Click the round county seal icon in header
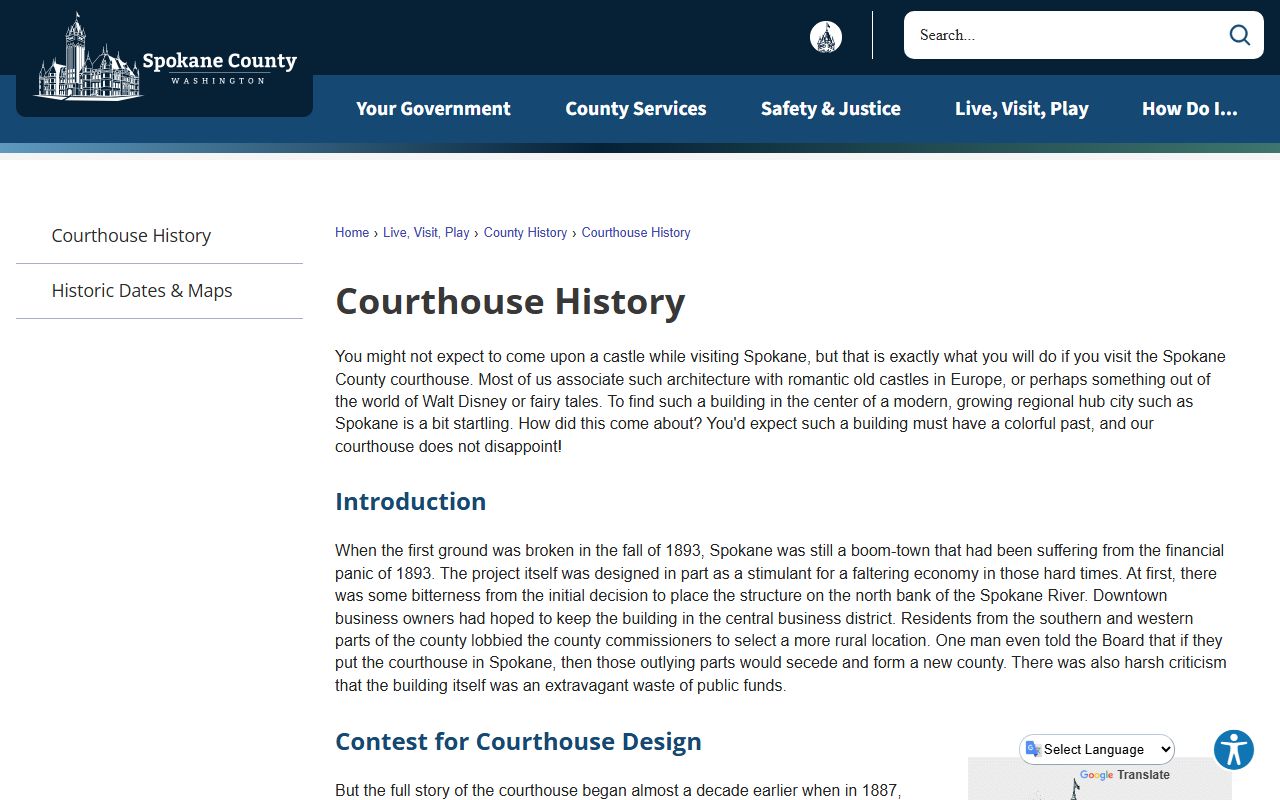This screenshot has width=1280, height=800. pyautogui.click(x=826, y=37)
